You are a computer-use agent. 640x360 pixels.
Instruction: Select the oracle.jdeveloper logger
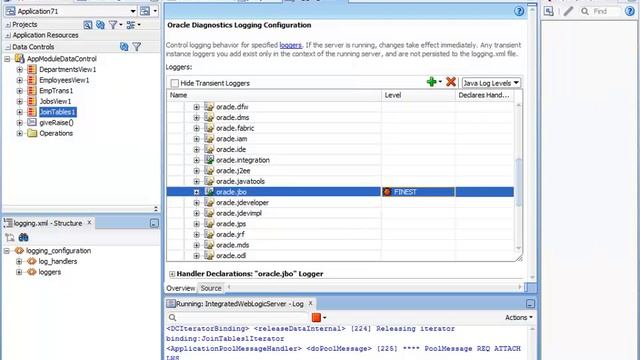click(242, 202)
